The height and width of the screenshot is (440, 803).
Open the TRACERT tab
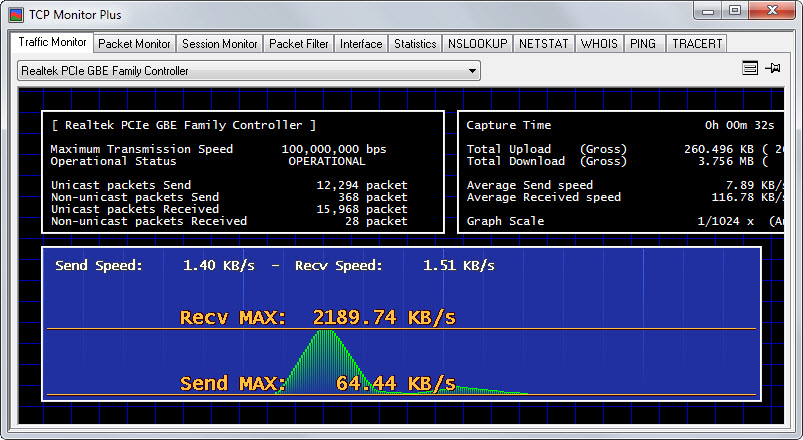point(697,44)
